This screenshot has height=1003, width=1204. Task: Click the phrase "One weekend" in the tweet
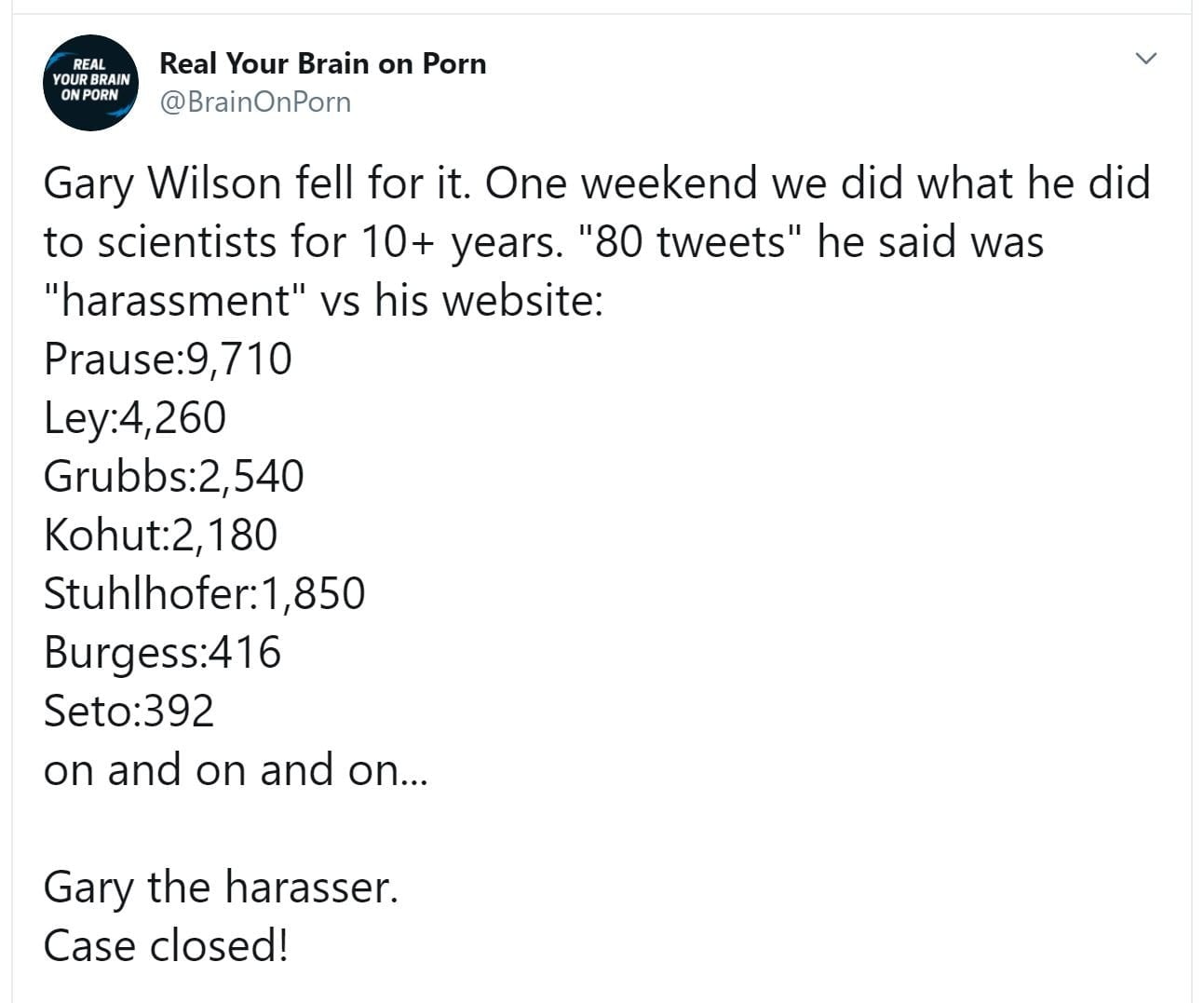point(621,183)
